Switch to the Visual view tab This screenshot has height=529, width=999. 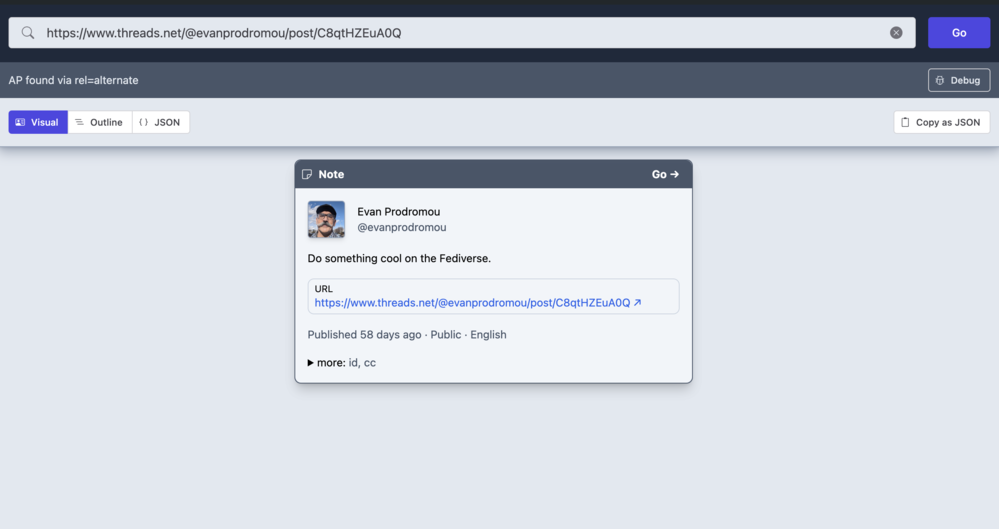point(38,122)
